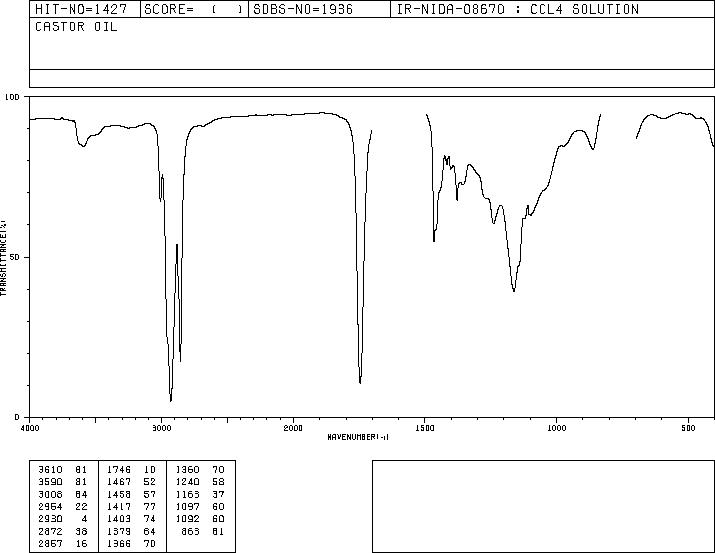Click the CASTOR OIL compound name
This screenshot has width=715, height=553.
[x=76, y=27]
